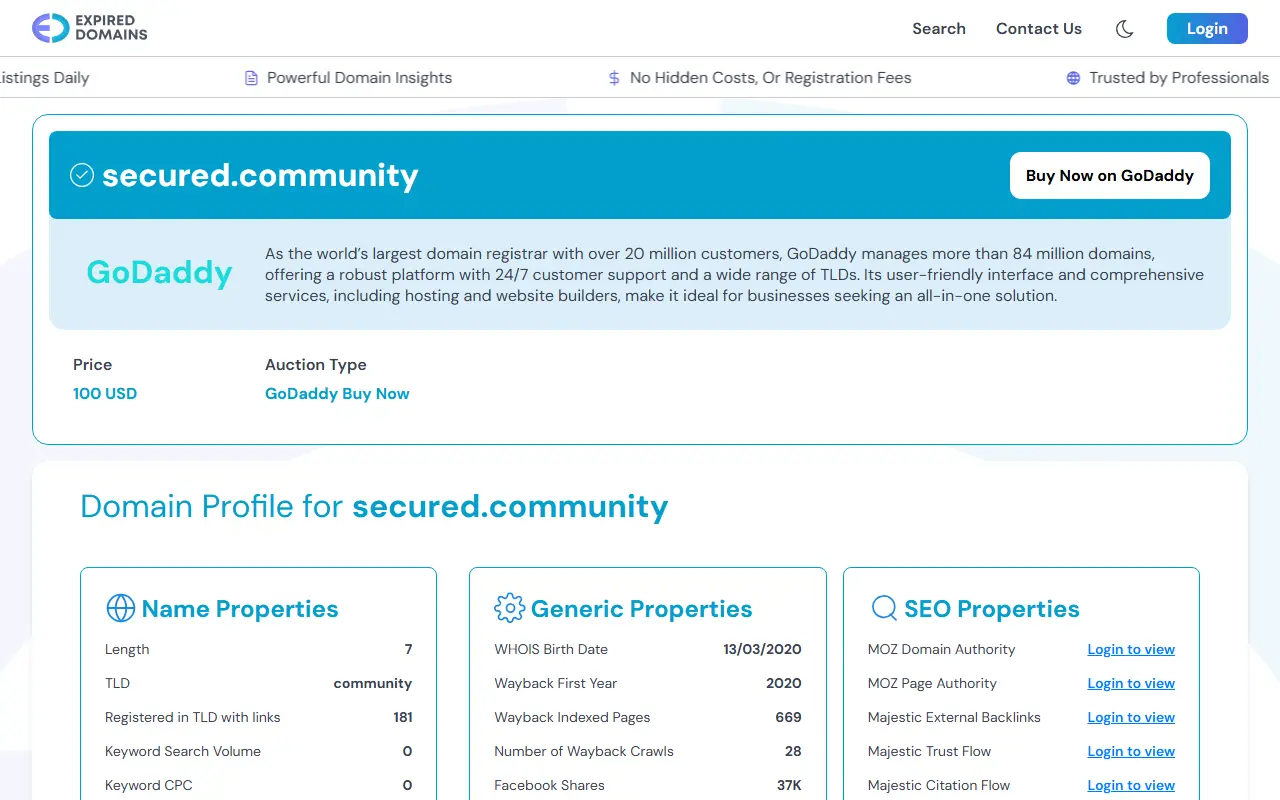Open the Search menu item
This screenshot has height=800, width=1280.
939,29
